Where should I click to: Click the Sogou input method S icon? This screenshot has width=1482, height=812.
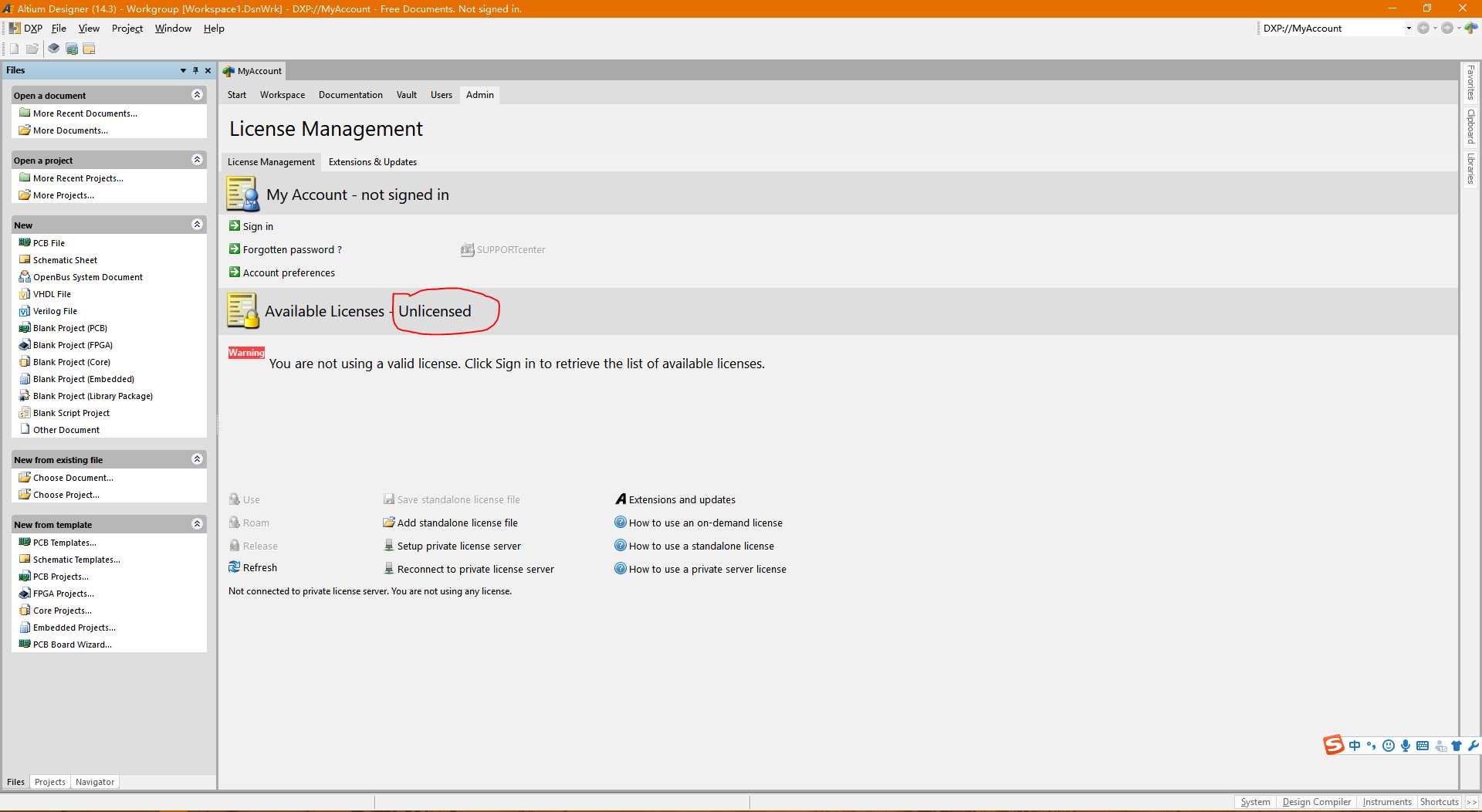point(1333,745)
